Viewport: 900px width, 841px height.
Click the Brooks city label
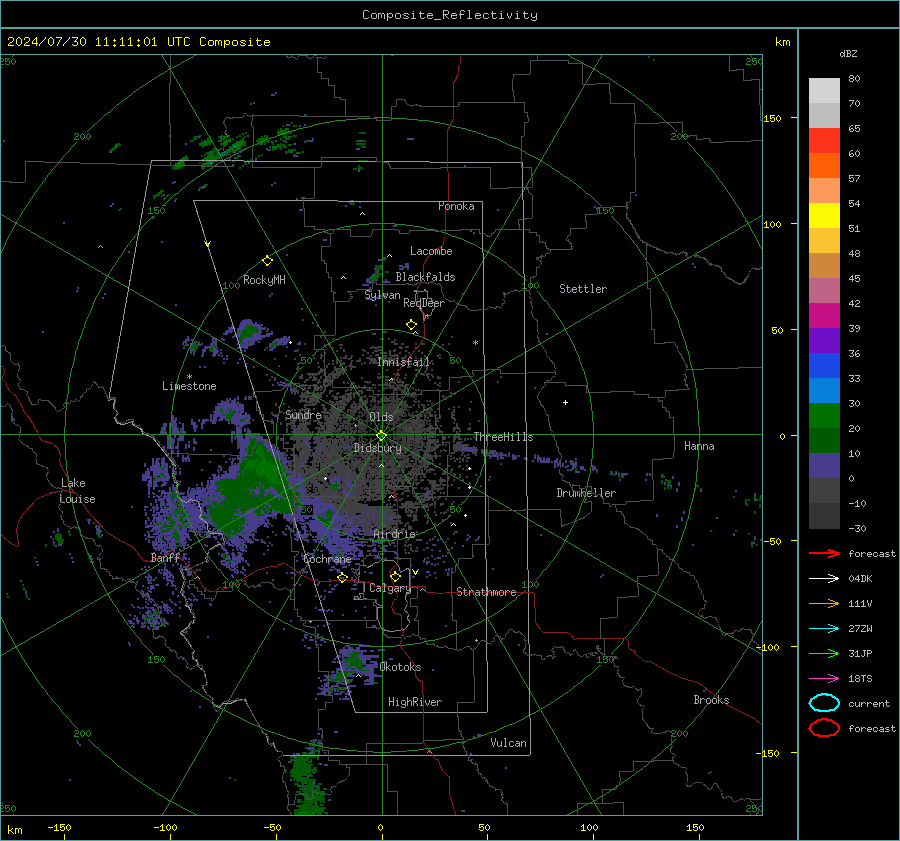pos(711,700)
